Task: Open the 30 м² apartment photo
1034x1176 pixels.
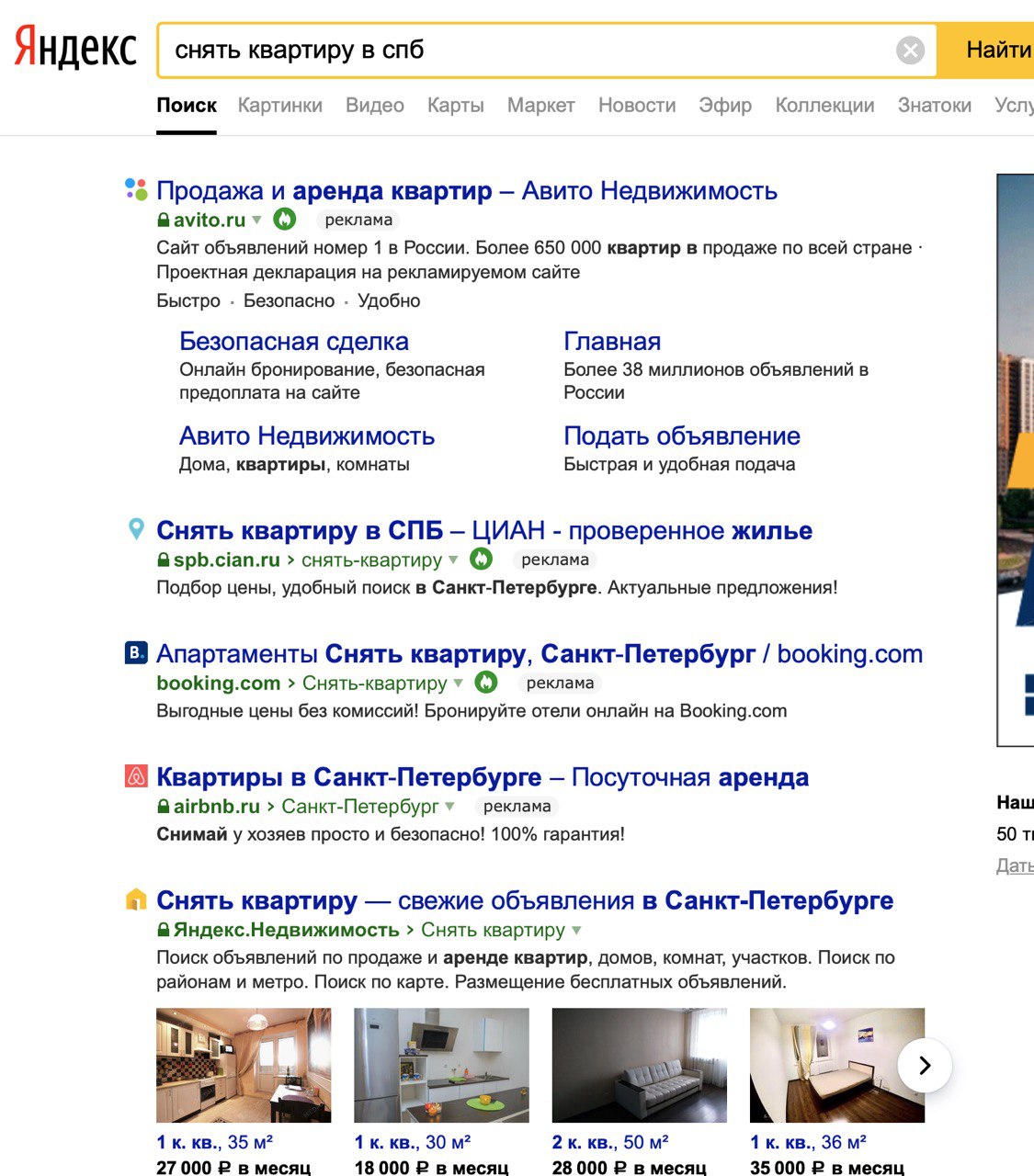Action: pos(441,1065)
